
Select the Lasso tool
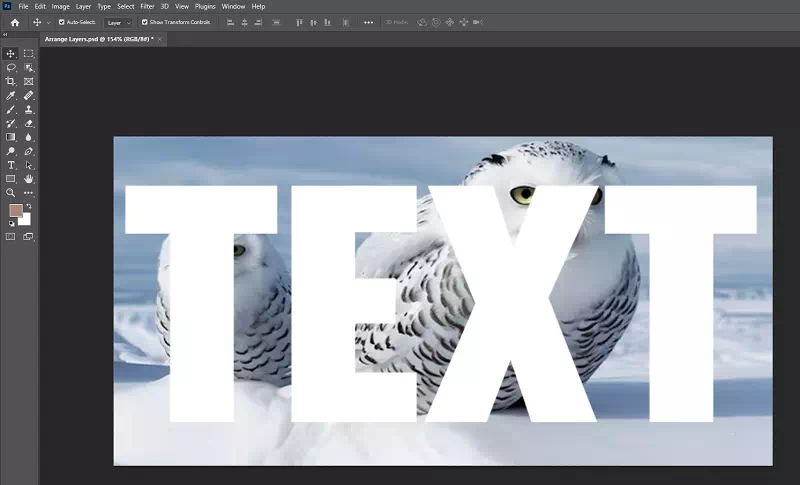[x=10, y=67]
